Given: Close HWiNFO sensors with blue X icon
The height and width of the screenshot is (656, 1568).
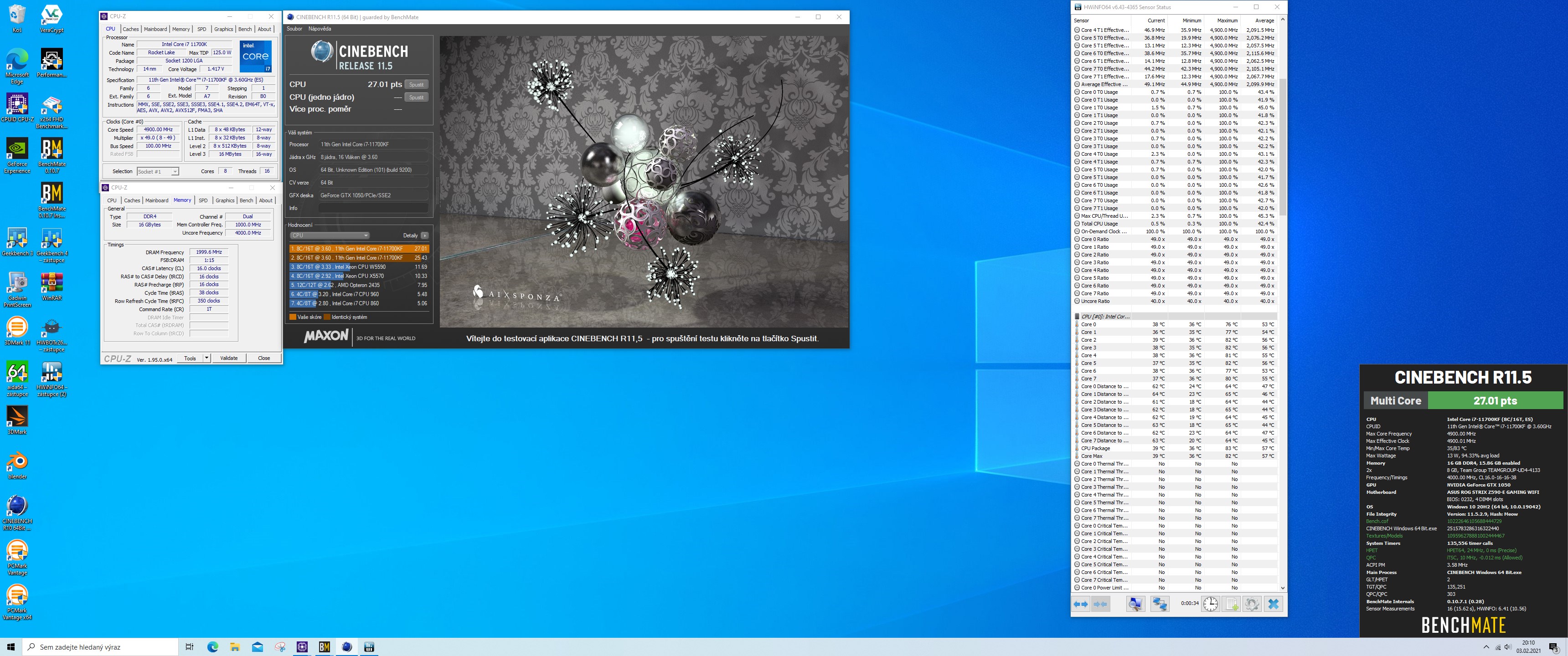Looking at the screenshot, I should [x=1273, y=604].
